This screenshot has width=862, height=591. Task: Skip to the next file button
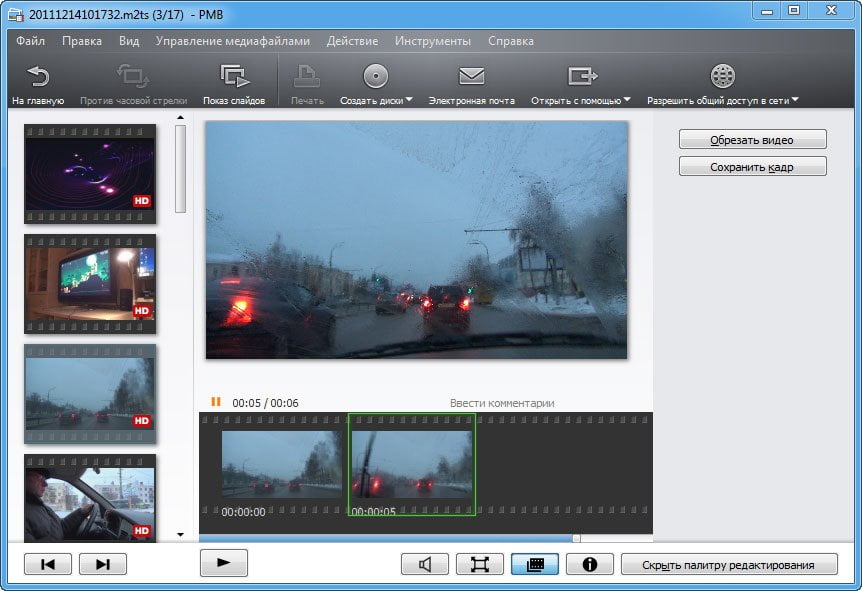tap(103, 564)
